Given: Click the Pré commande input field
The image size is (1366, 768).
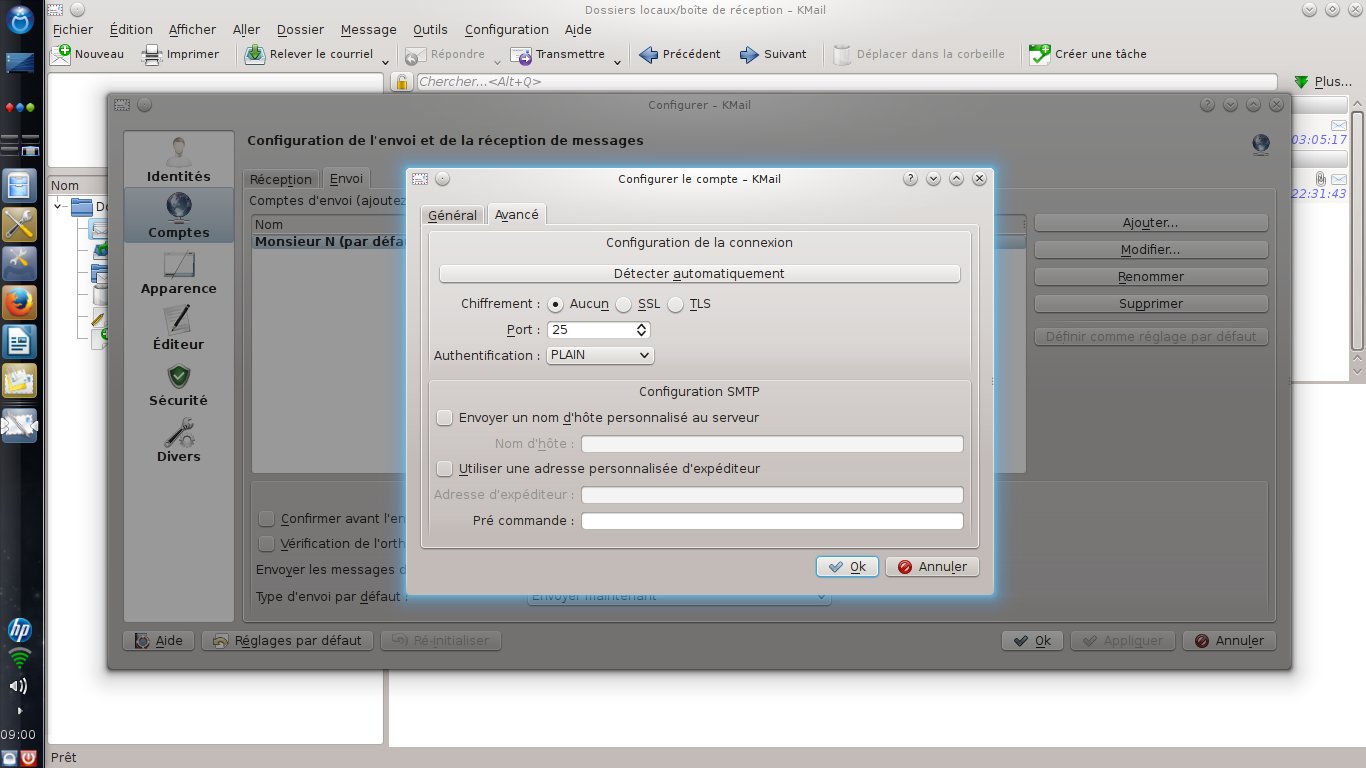Looking at the screenshot, I should point(772,521).
